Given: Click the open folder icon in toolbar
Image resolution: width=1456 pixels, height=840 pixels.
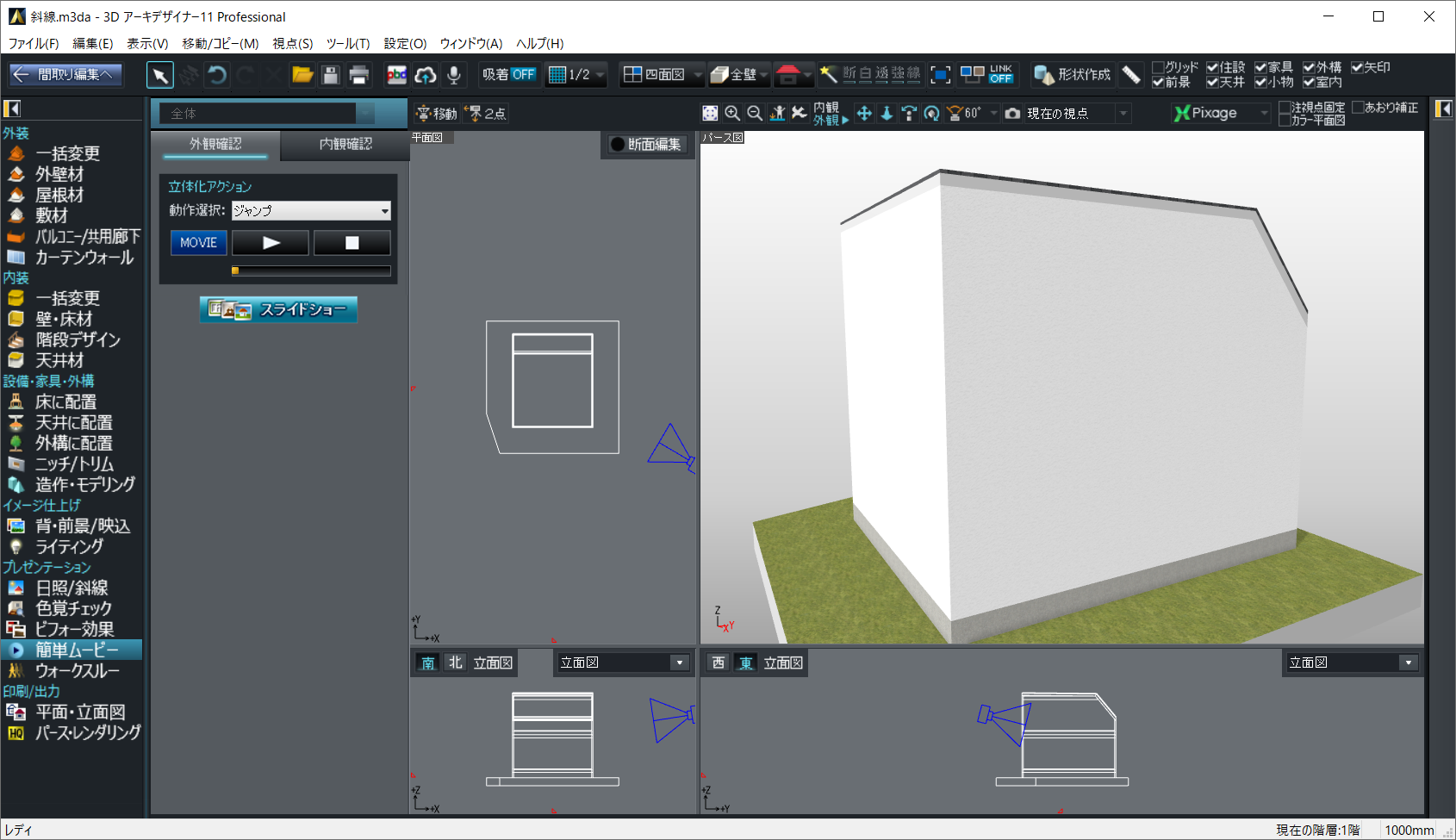Looking at the screenshot, I should tap(302, 75).
